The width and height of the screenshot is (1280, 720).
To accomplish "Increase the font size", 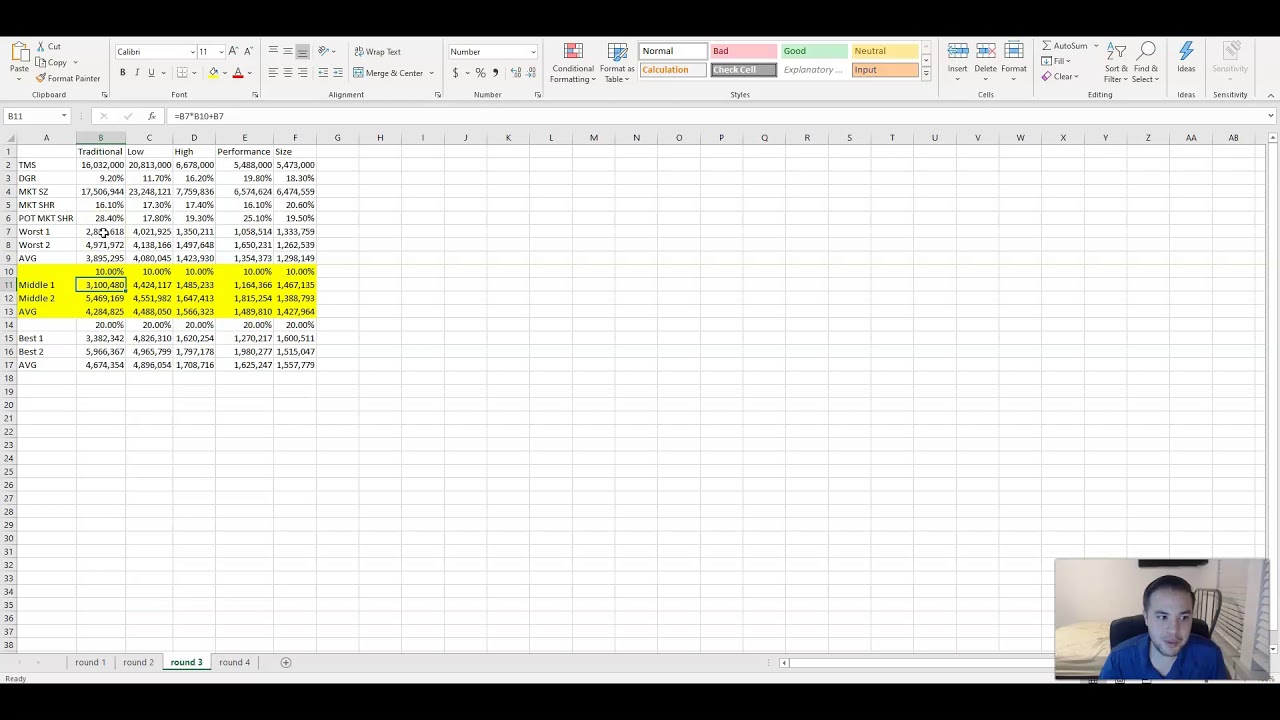I will 233,52.
